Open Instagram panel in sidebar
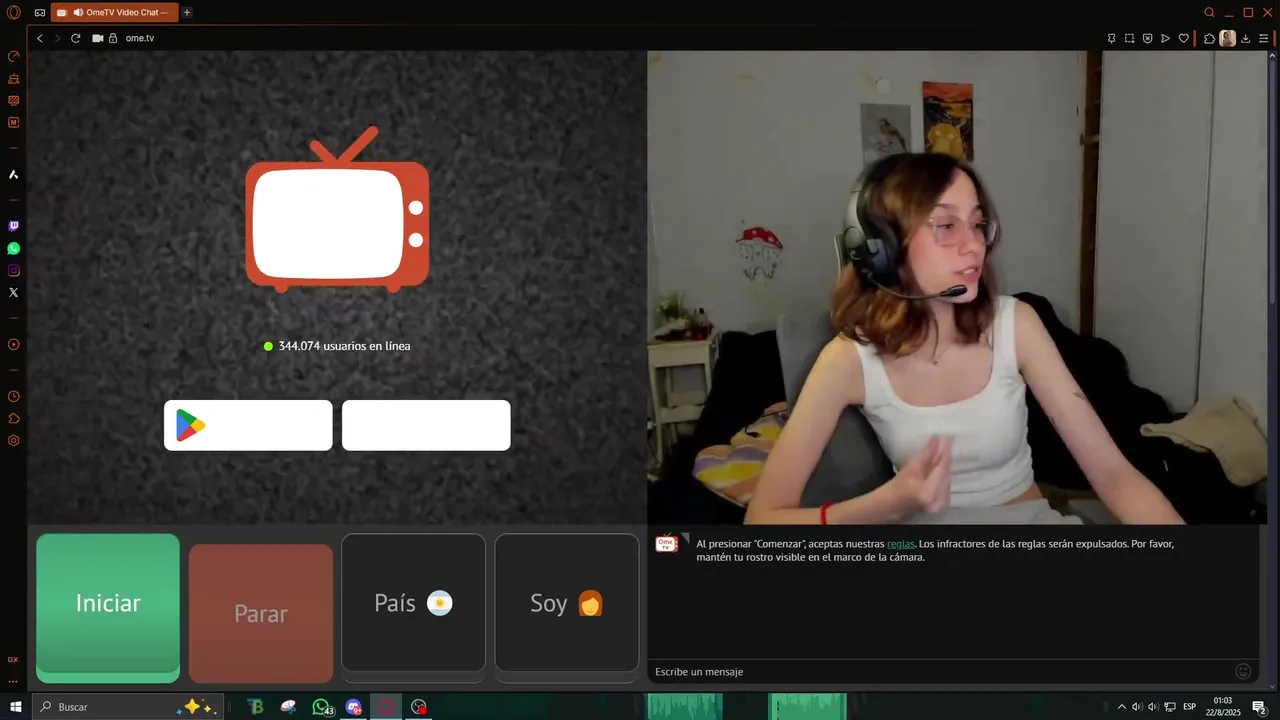Image resolution: width=1280 pixels, height=720 pixels. pyautogui.click(x=14, y=270)
